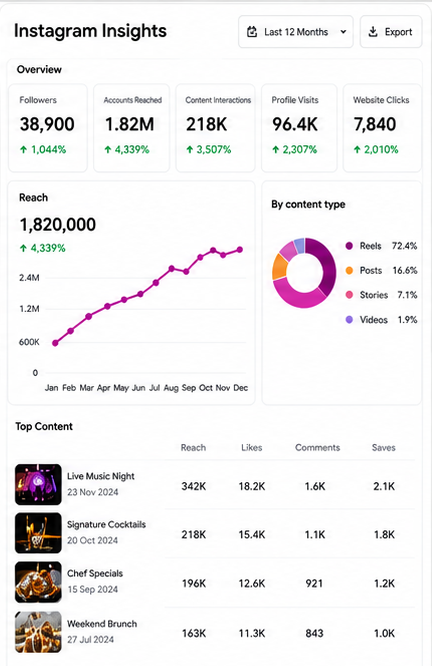Click the download icon on Export

[373, 32]
